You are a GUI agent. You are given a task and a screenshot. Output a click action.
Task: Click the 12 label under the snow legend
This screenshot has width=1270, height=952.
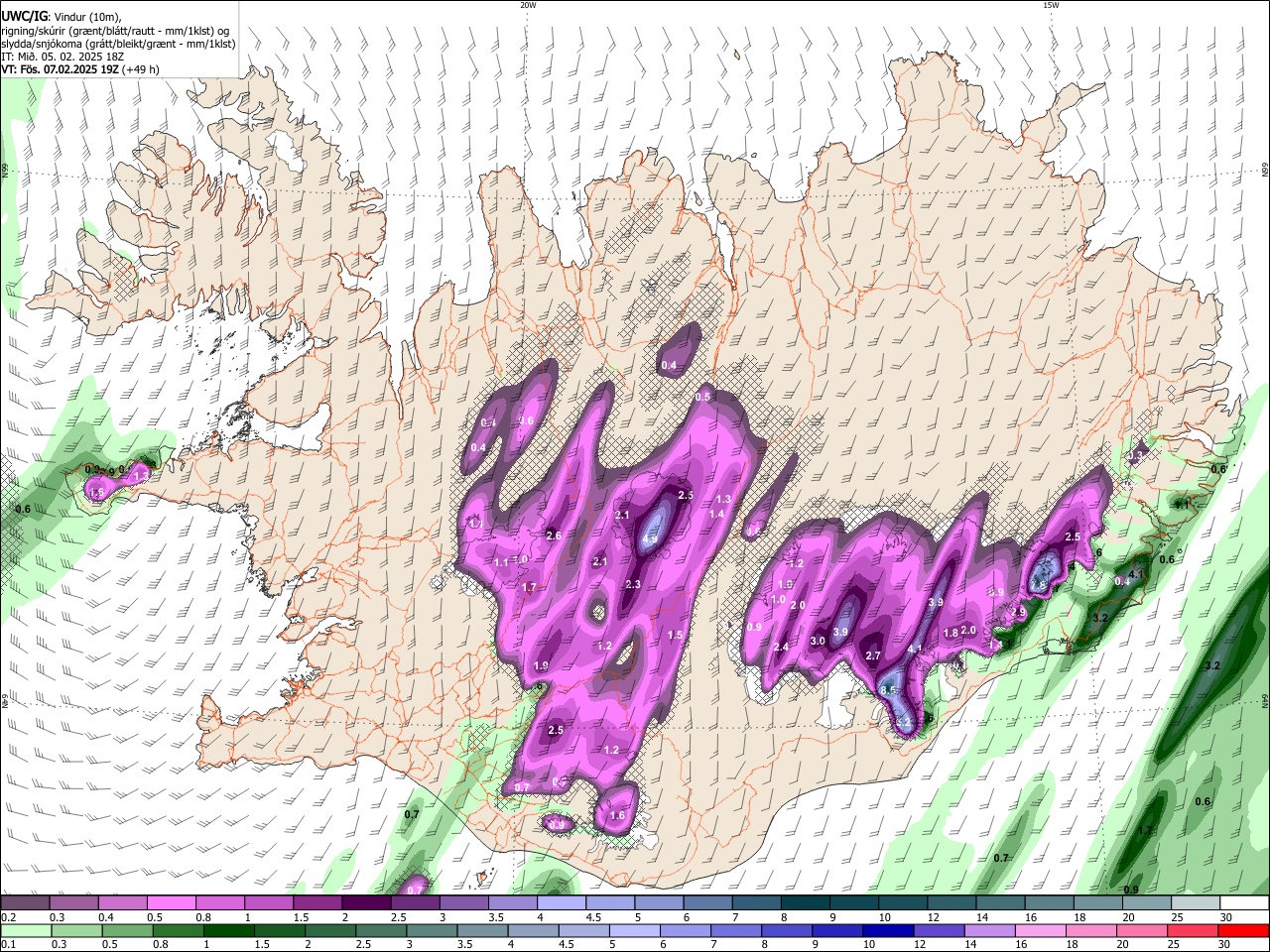tap(934, 917)
